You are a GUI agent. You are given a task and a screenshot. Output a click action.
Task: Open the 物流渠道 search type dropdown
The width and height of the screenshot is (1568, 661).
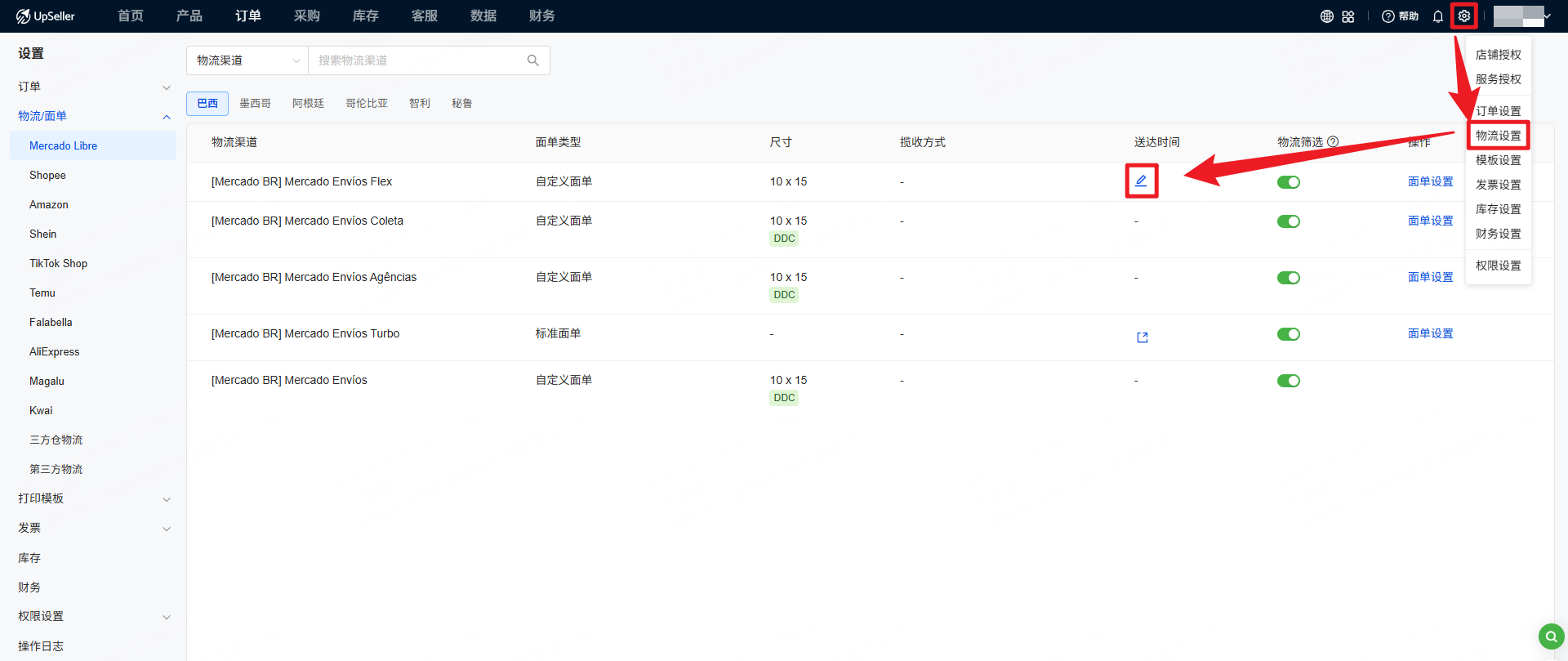(247, 60)
